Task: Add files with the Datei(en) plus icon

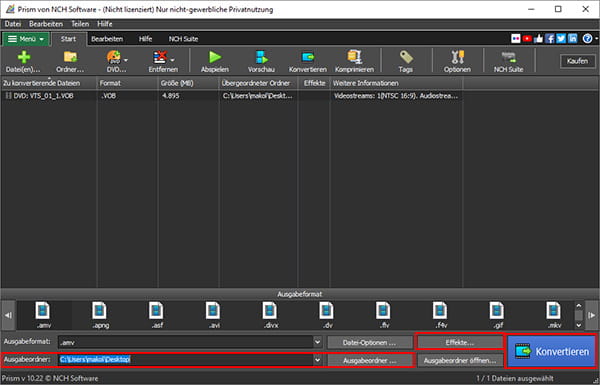Action: tap(23, 61)
